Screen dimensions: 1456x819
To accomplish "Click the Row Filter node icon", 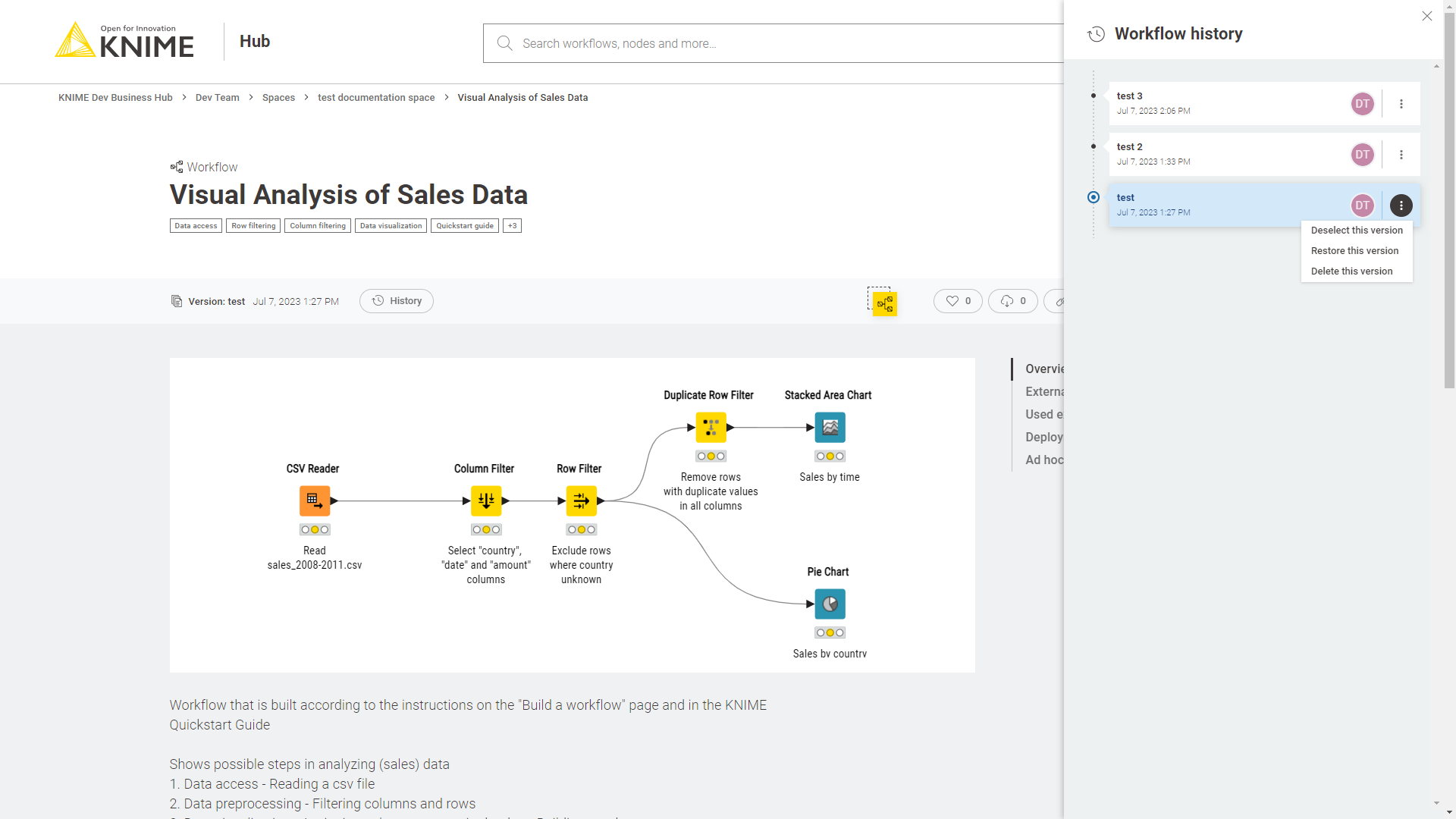I will (x=580, y=500).
